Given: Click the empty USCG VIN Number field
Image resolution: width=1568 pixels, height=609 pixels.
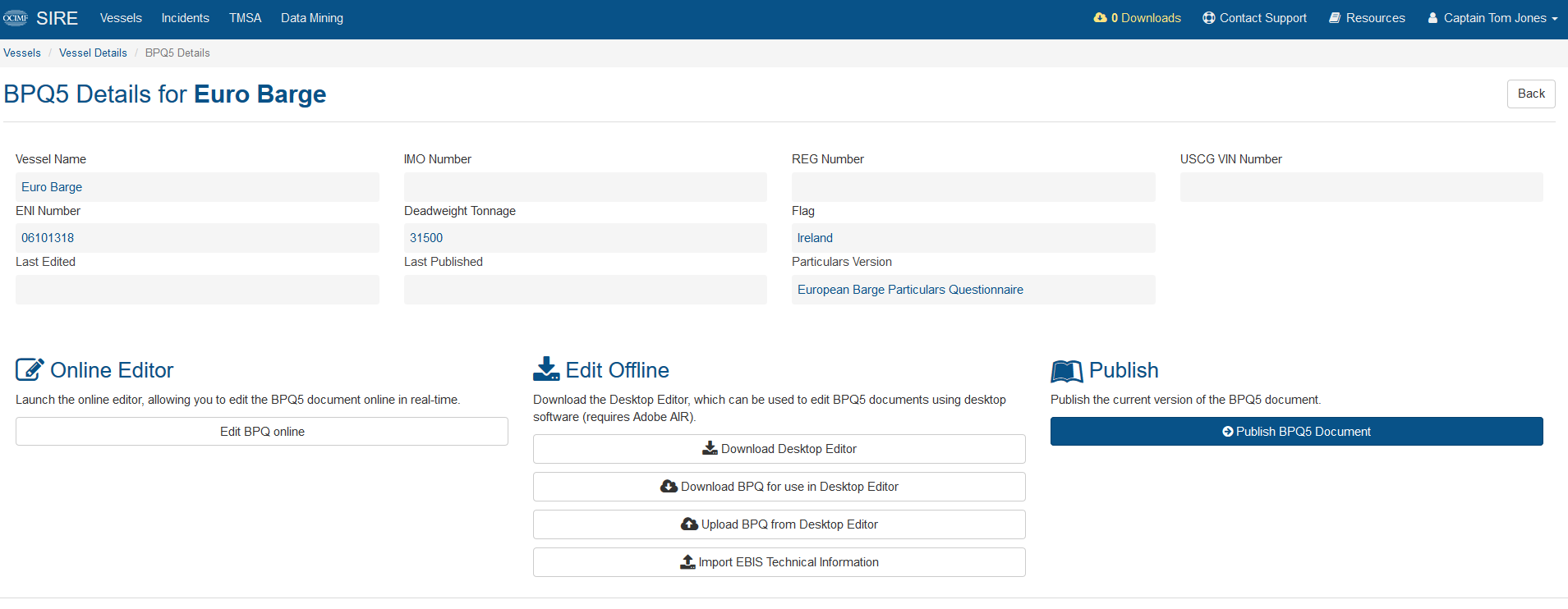Looking at the screenshot, I should tap(1362, 187).
